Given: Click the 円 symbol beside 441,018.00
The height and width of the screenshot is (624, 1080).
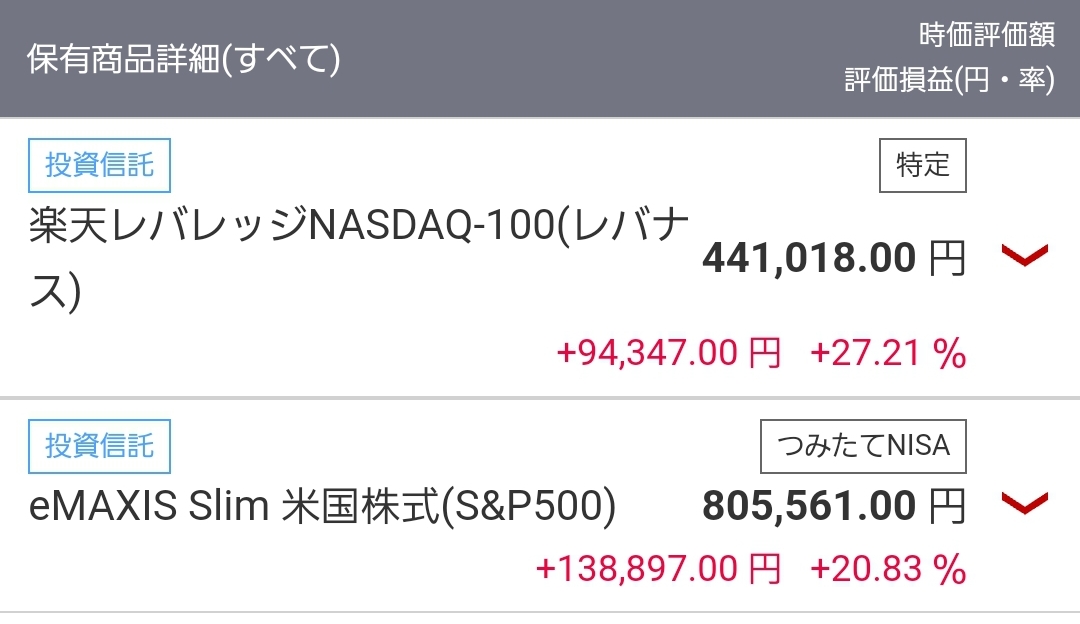Looking at the screenshot, I should coord(947,259).
